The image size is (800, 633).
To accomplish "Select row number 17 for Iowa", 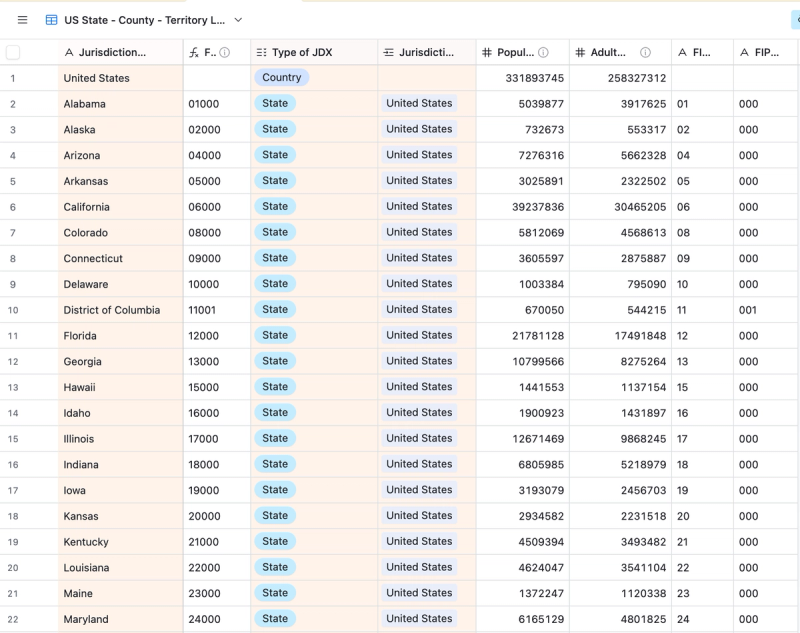I will pyautogui.click(x=13, y=490).
